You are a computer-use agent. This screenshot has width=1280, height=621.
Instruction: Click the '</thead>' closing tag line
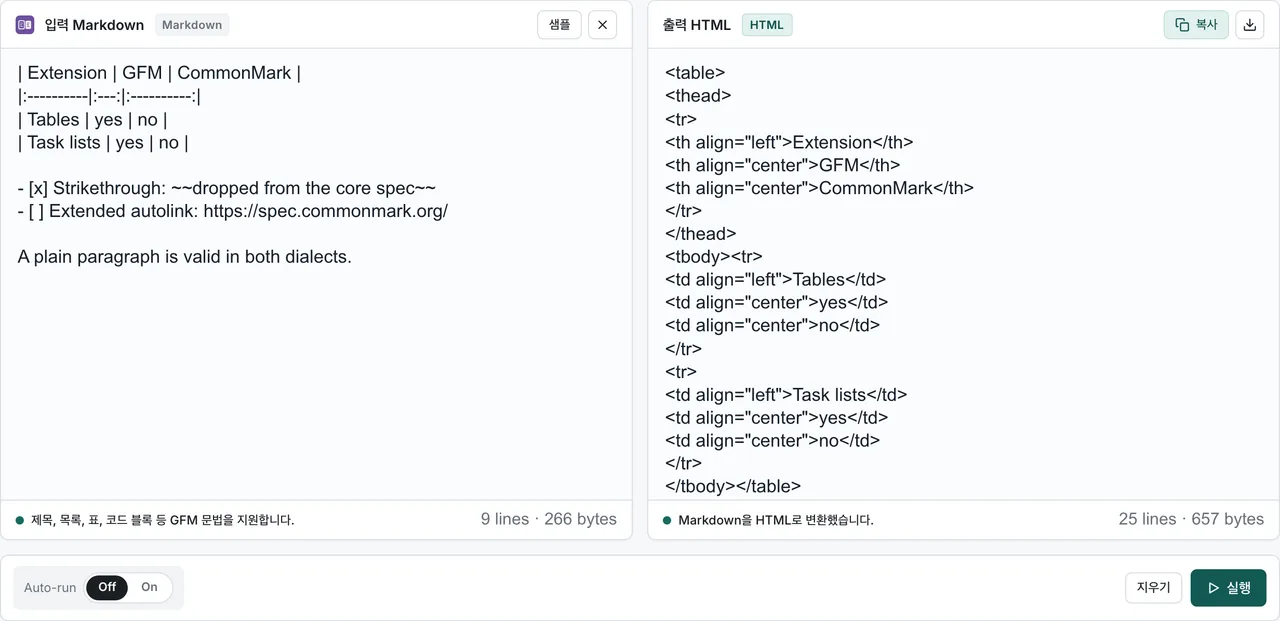tap(701, 234)
